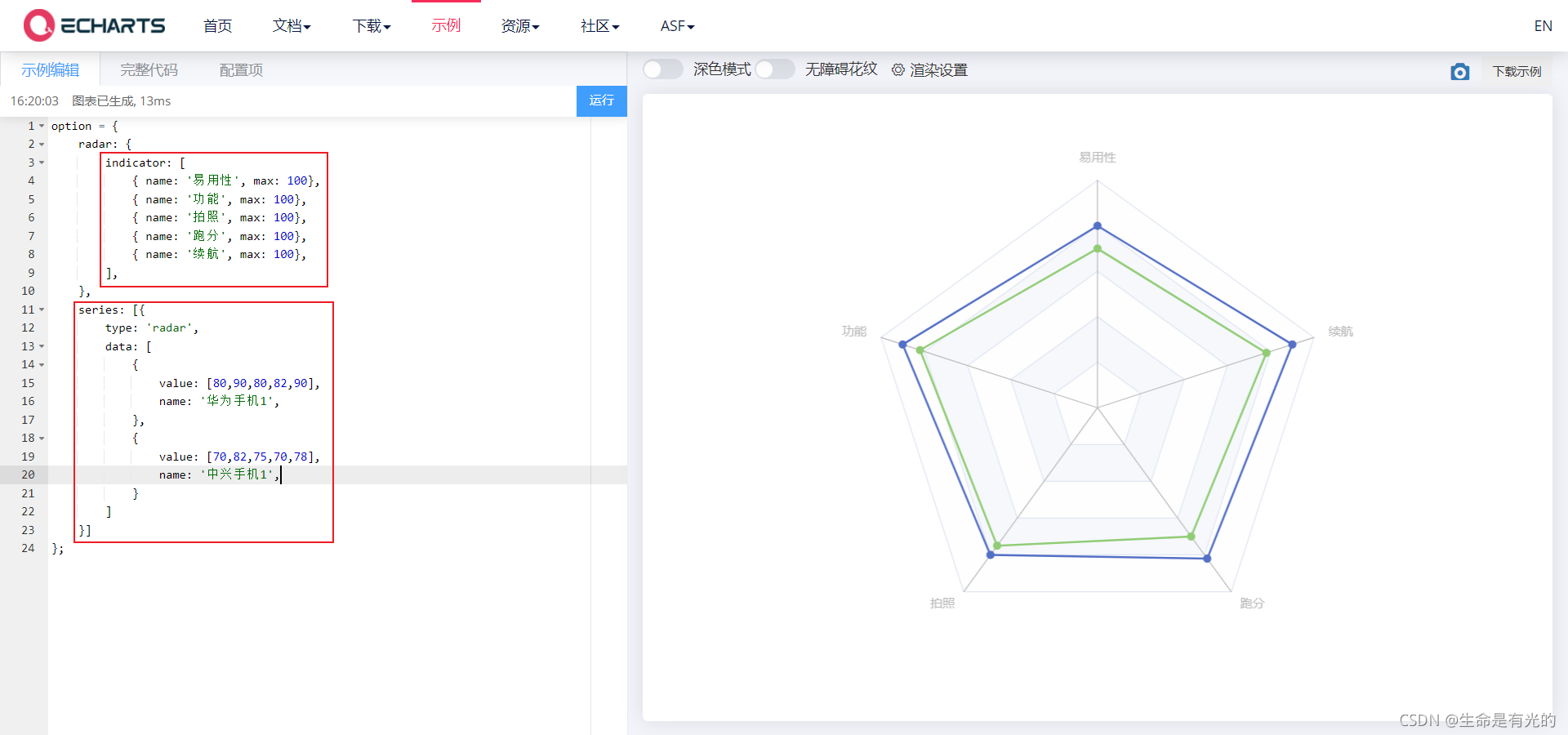The image size is (1568, 735).
Task: Click the blue data point on 功能 axis
Action: coord(902,345)
